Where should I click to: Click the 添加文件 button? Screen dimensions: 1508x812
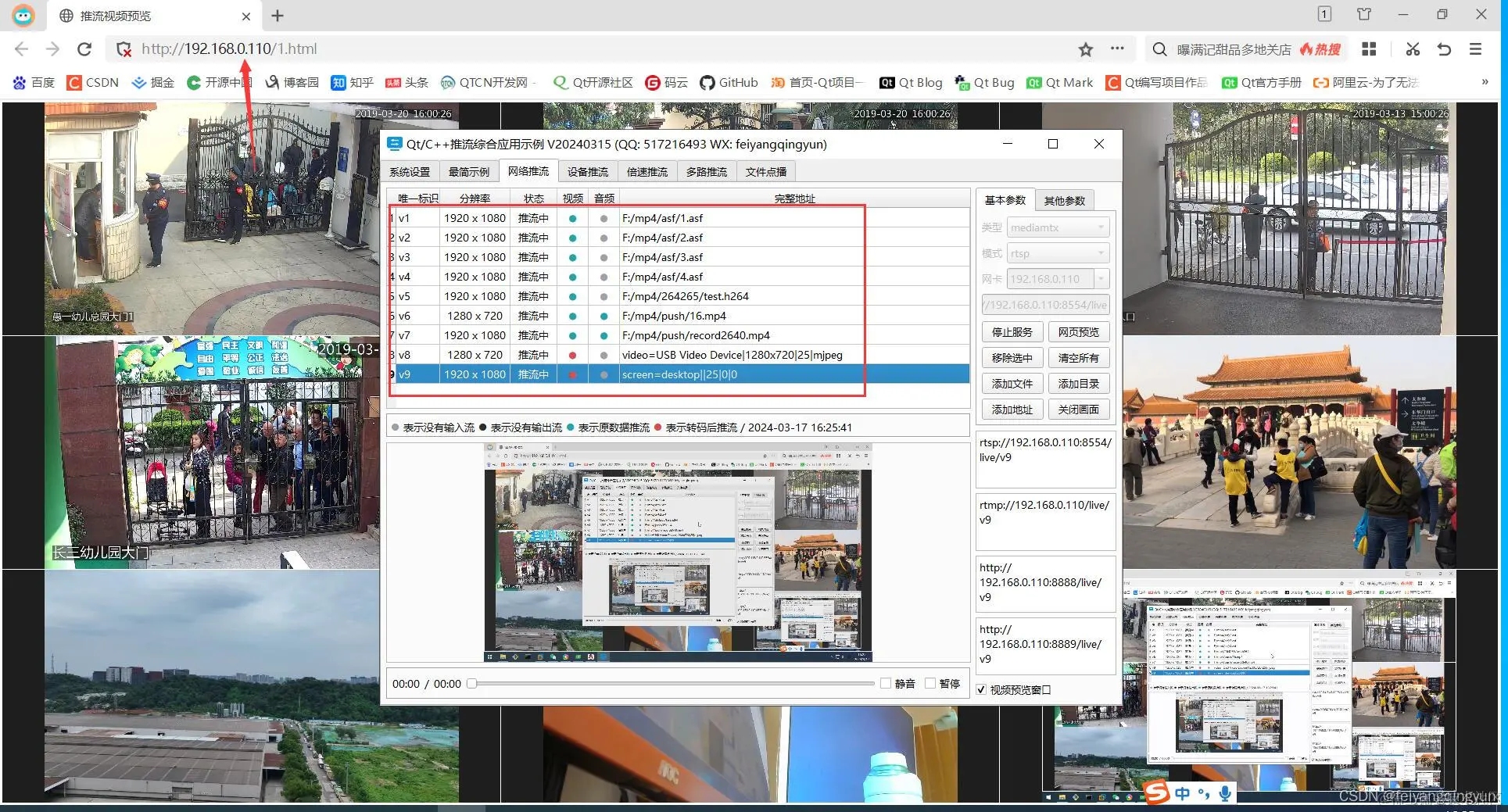coord(1012,383)
